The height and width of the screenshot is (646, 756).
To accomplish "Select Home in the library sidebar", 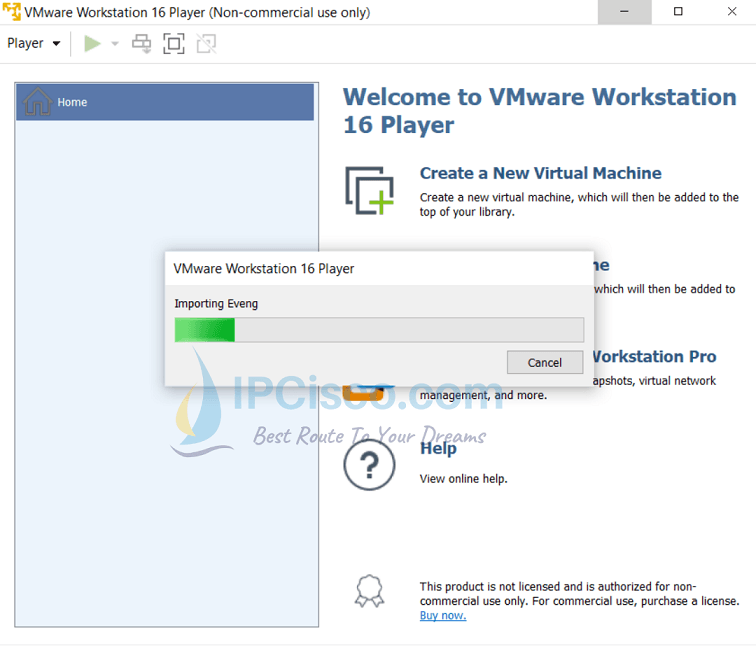I will tap(165, 102).
